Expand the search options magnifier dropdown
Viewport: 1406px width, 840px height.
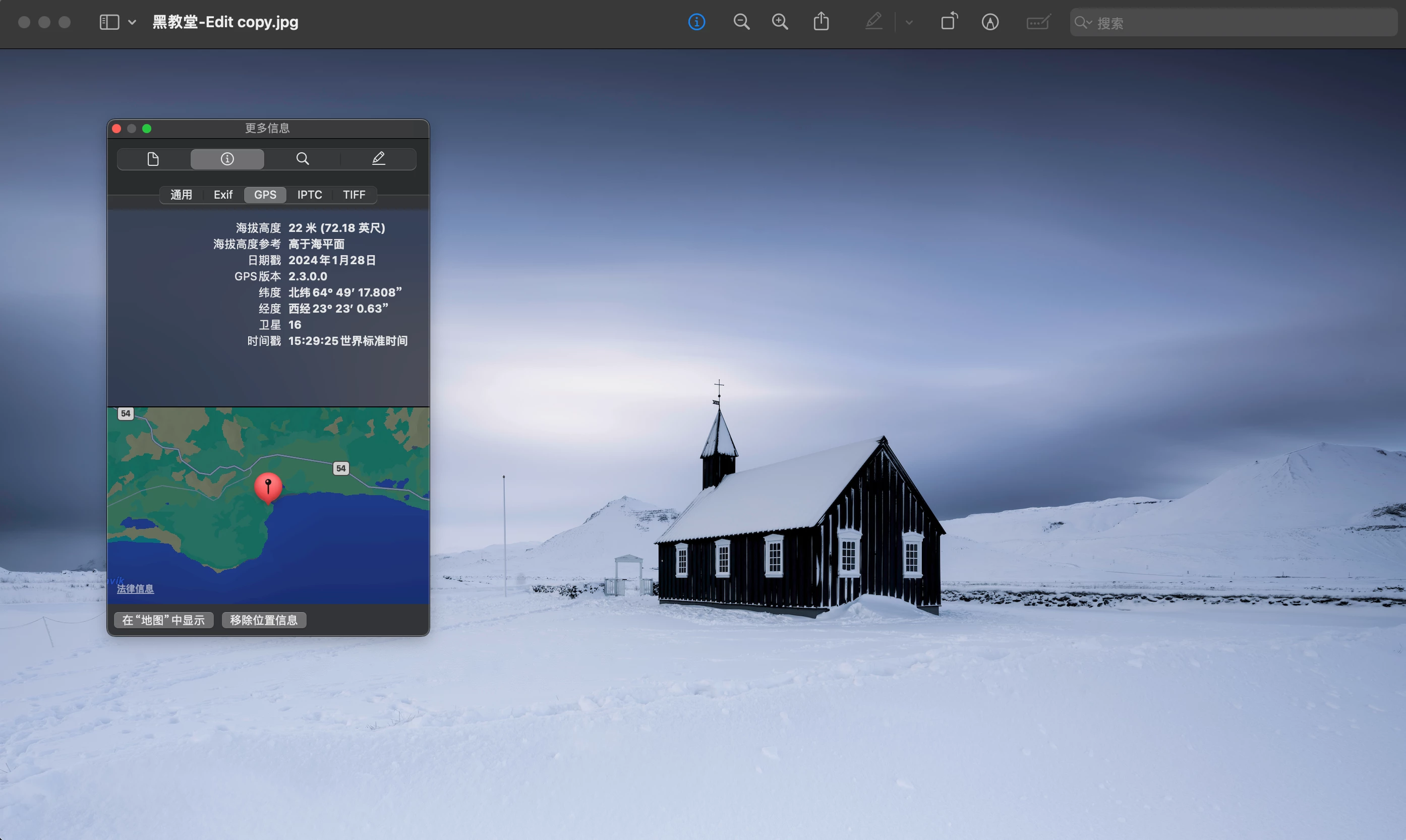(x=1083, y=23)
